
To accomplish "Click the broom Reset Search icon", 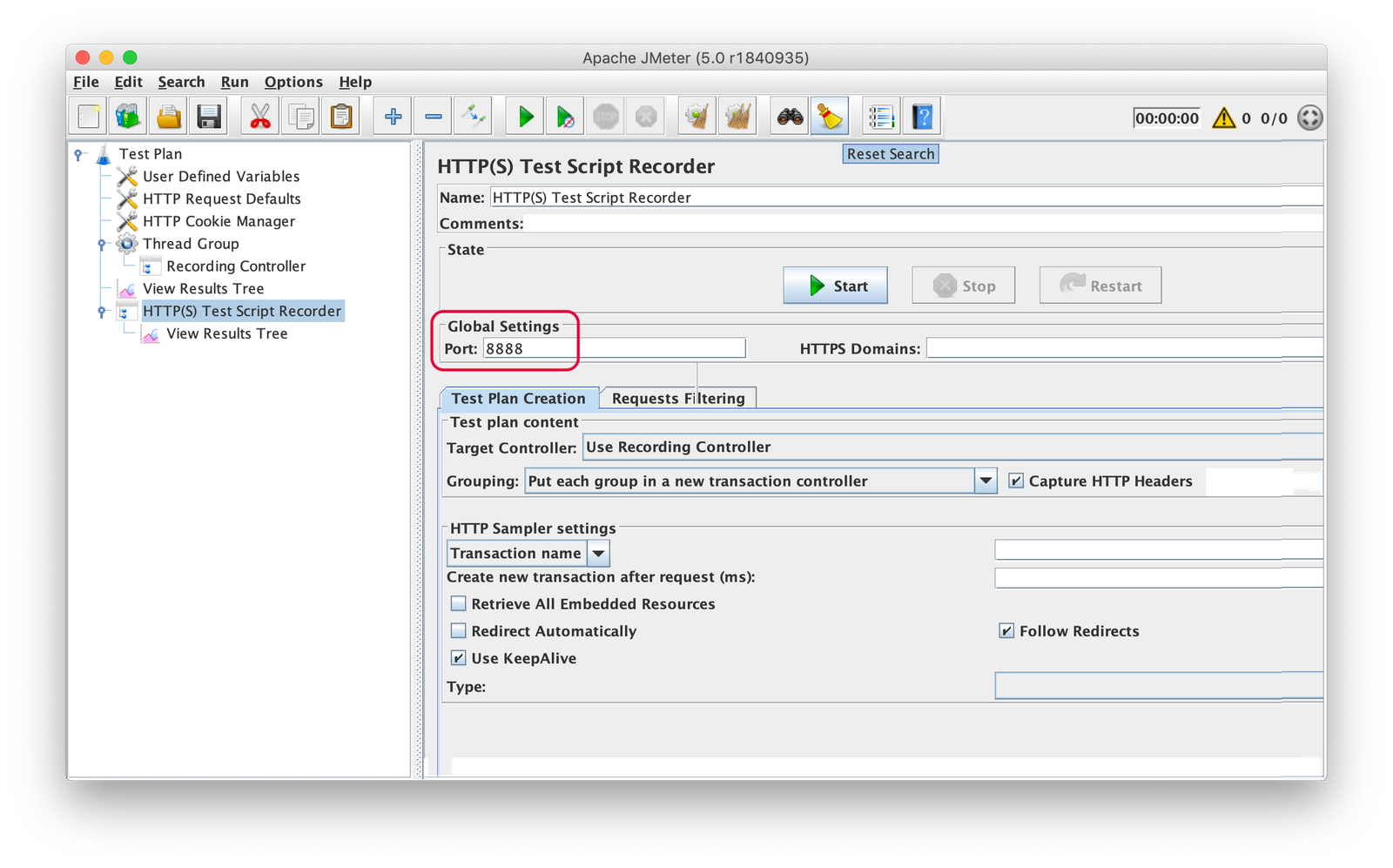I will coord(830,117).
